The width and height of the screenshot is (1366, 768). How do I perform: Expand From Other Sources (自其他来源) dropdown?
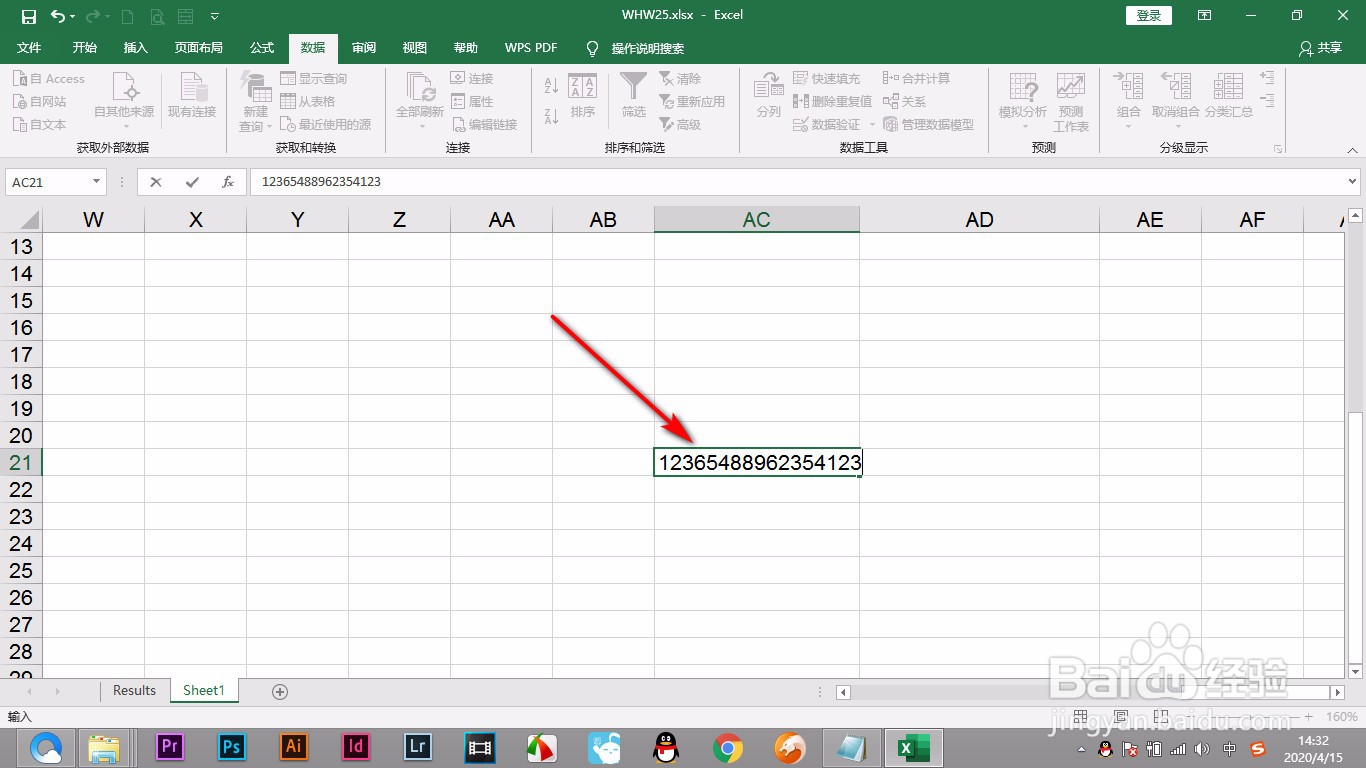pyautogui.click(x=125, y=127)
